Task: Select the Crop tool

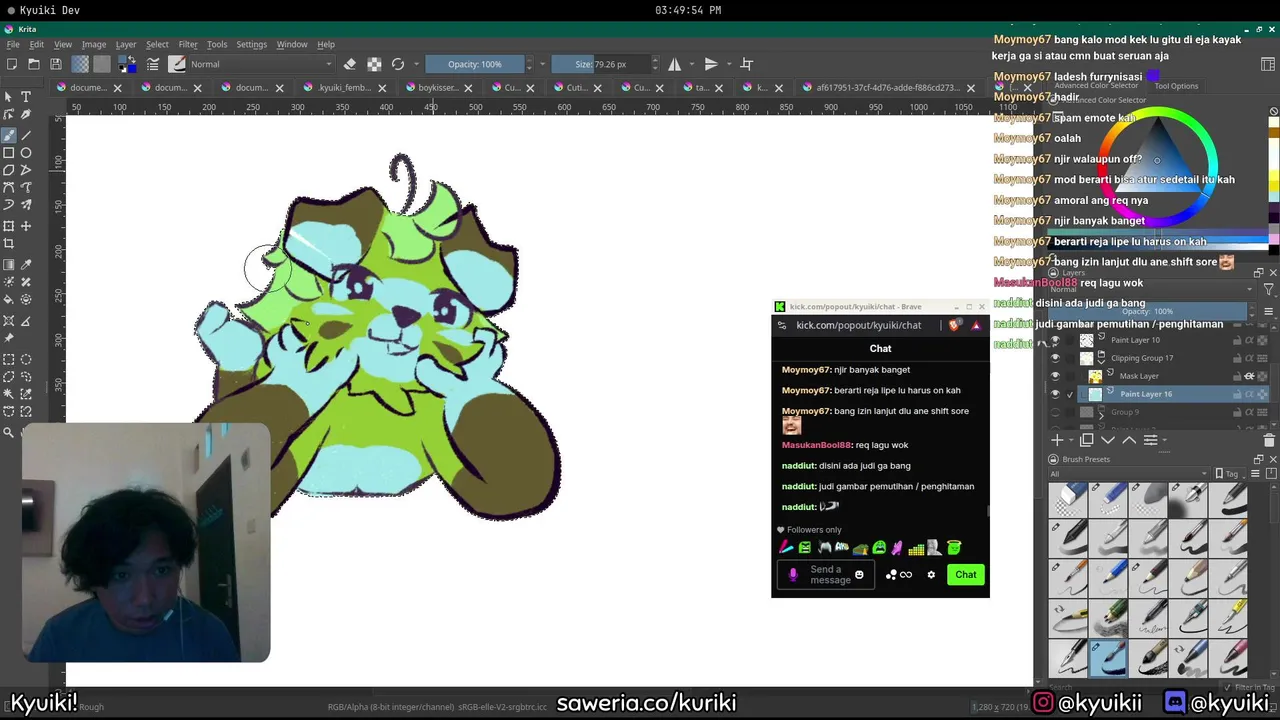Action: click(9, 244)
